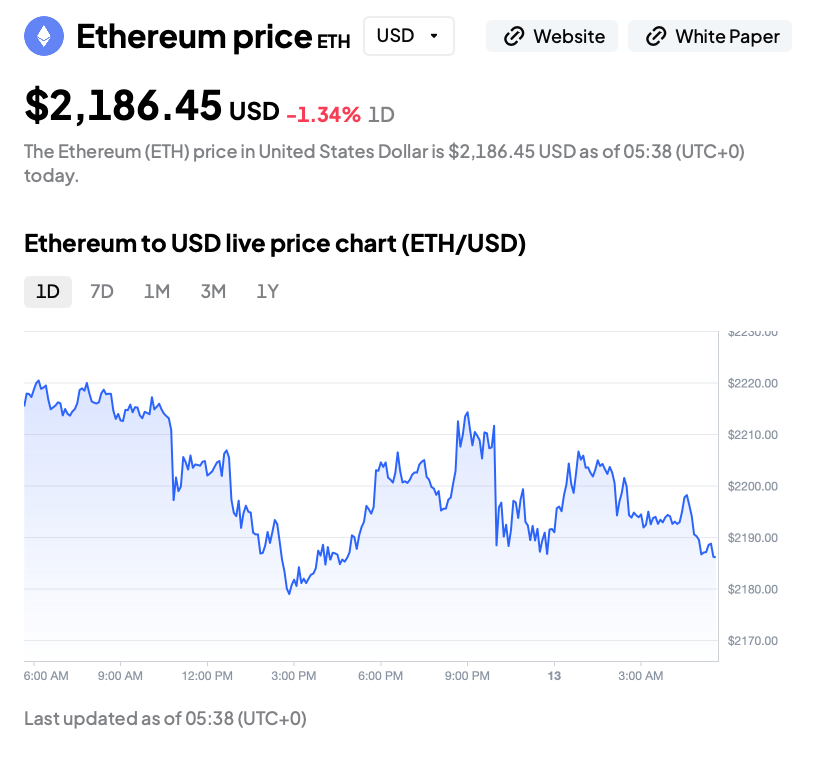Click the chain-link icon beside White Paper
This screenshot has width=816, height=760.
656,37
